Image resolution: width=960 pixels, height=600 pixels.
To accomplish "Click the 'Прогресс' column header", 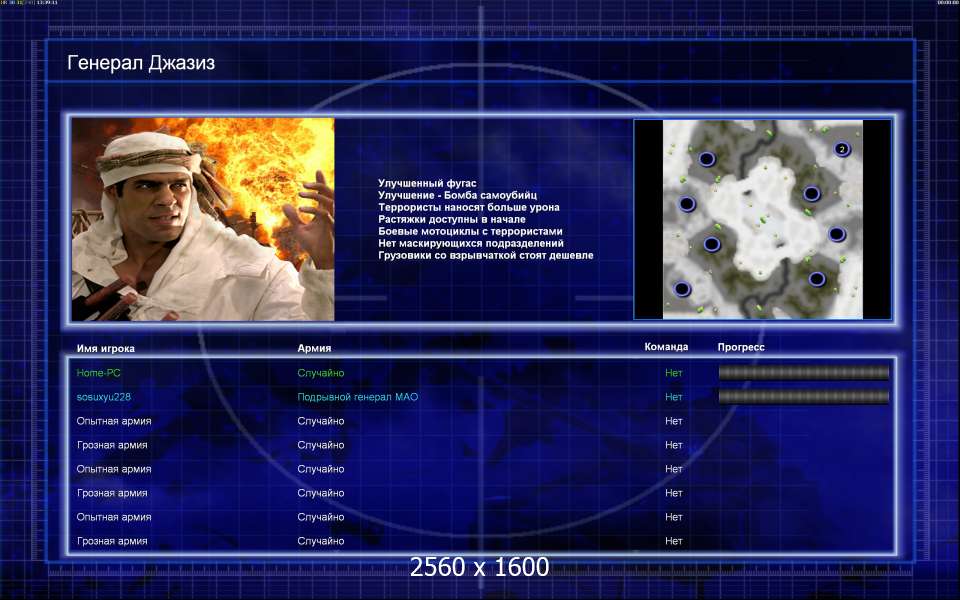I will click(x=741, y=347).
